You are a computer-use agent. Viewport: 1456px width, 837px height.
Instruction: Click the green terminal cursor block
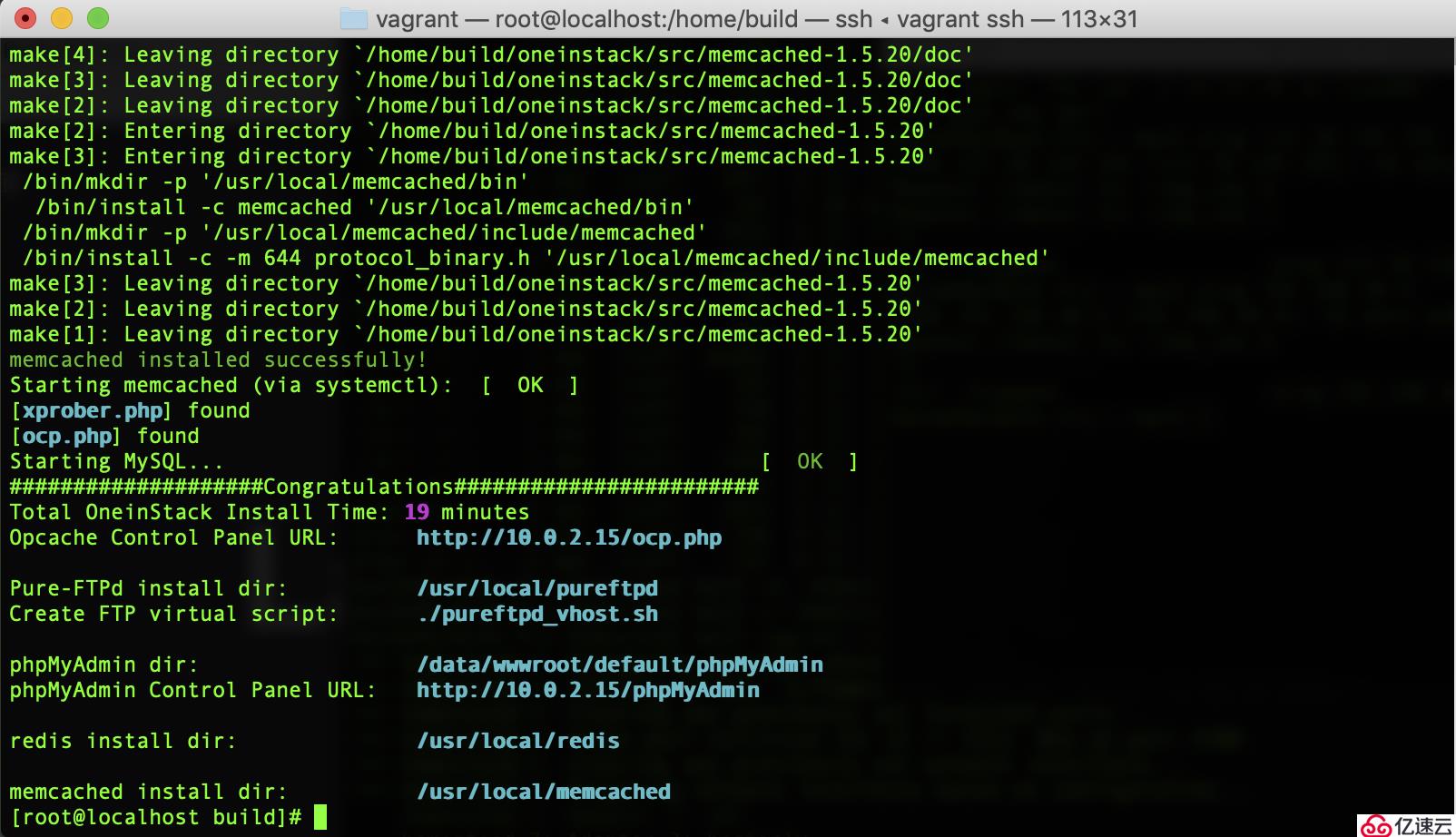(320, 817)
